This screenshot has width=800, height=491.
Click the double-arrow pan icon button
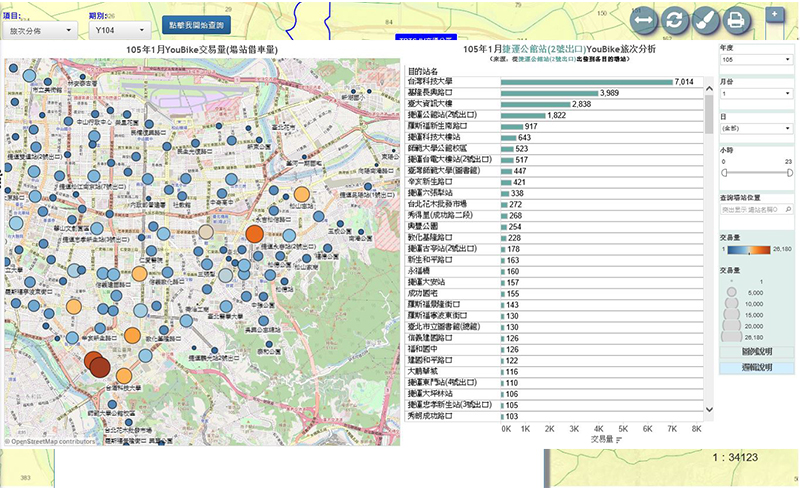tap(643, 20)
